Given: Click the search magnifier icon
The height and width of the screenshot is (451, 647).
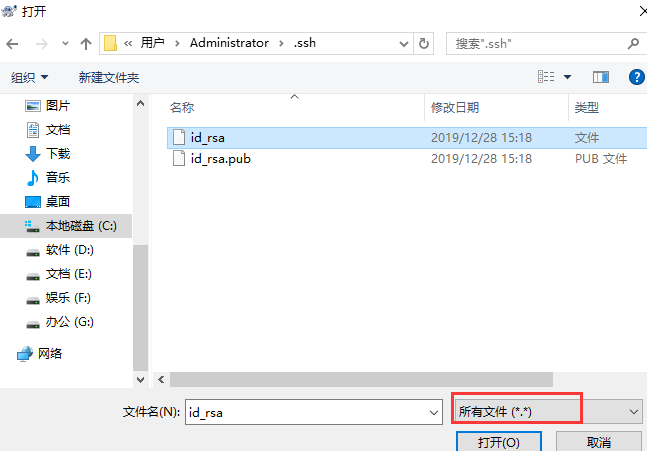Looking at the screenshot, I should click(x=633, y=43).
